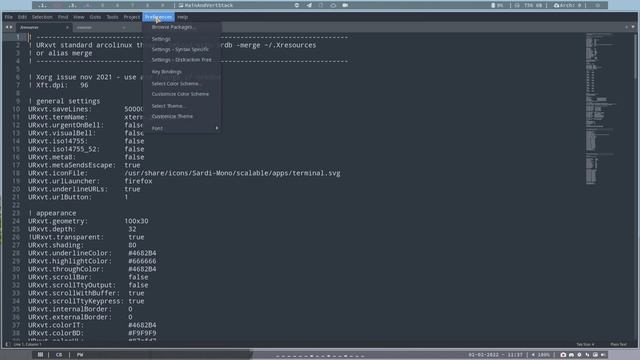Switch to the first editor tab
The width and height of the screenshot is (640, 360).
click(43, 27)
